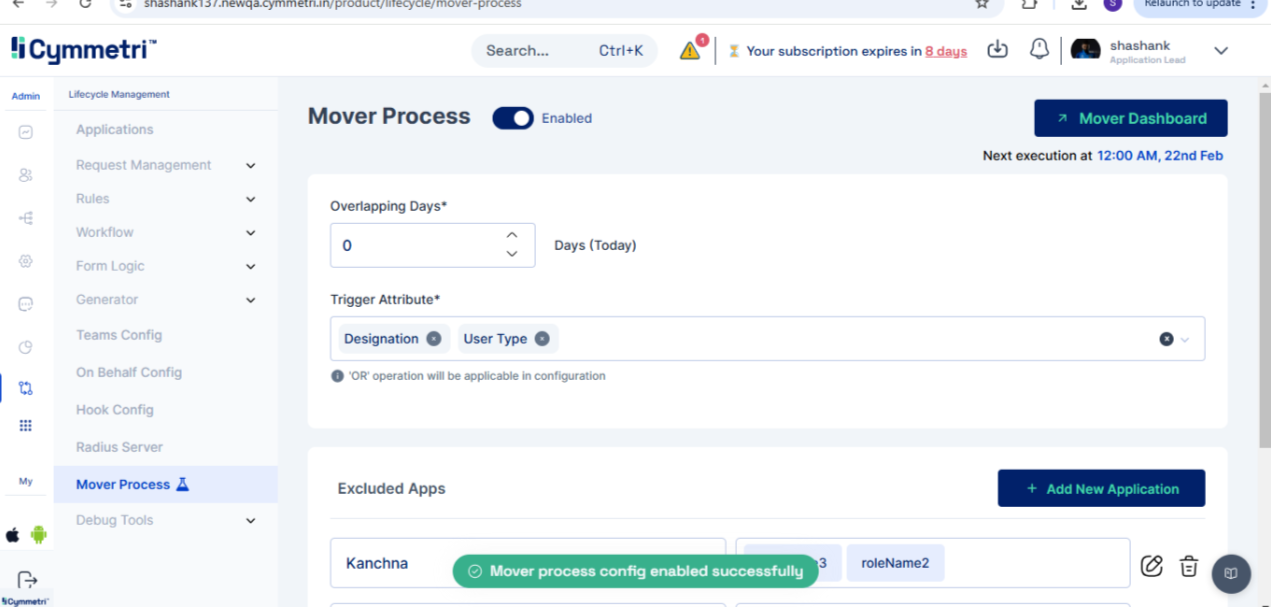Remove the Designation trigger attribute tag
1271x607 pixels.
[x=434, y=339]
